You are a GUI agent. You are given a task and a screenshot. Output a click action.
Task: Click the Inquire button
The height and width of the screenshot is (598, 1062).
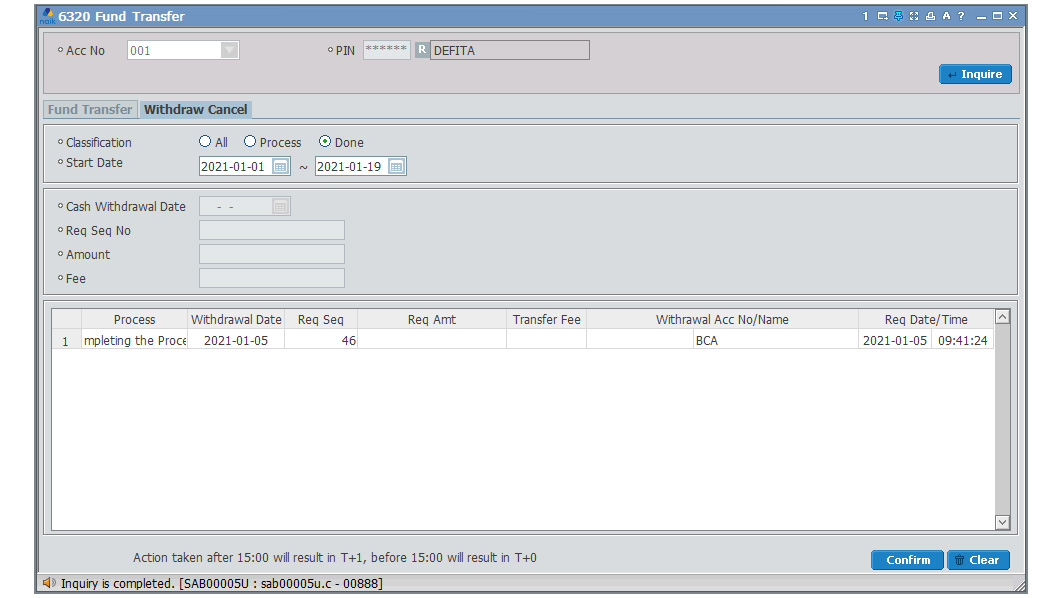[975, 74]
